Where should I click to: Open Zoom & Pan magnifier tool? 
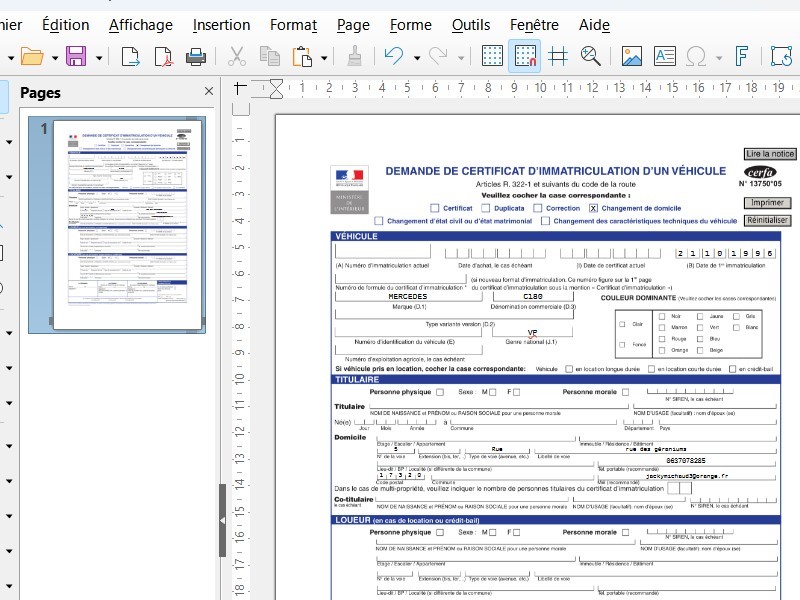[x=591, y=57]
